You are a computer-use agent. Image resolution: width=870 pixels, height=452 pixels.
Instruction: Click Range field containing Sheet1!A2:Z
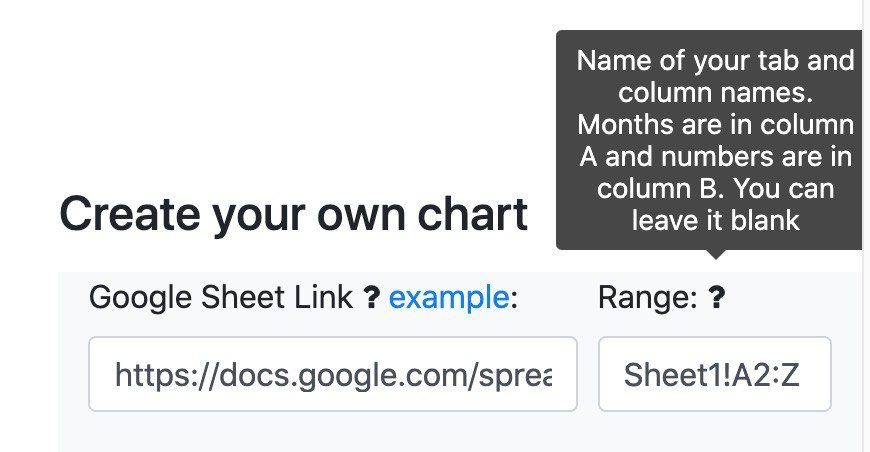tap(714, 374)
